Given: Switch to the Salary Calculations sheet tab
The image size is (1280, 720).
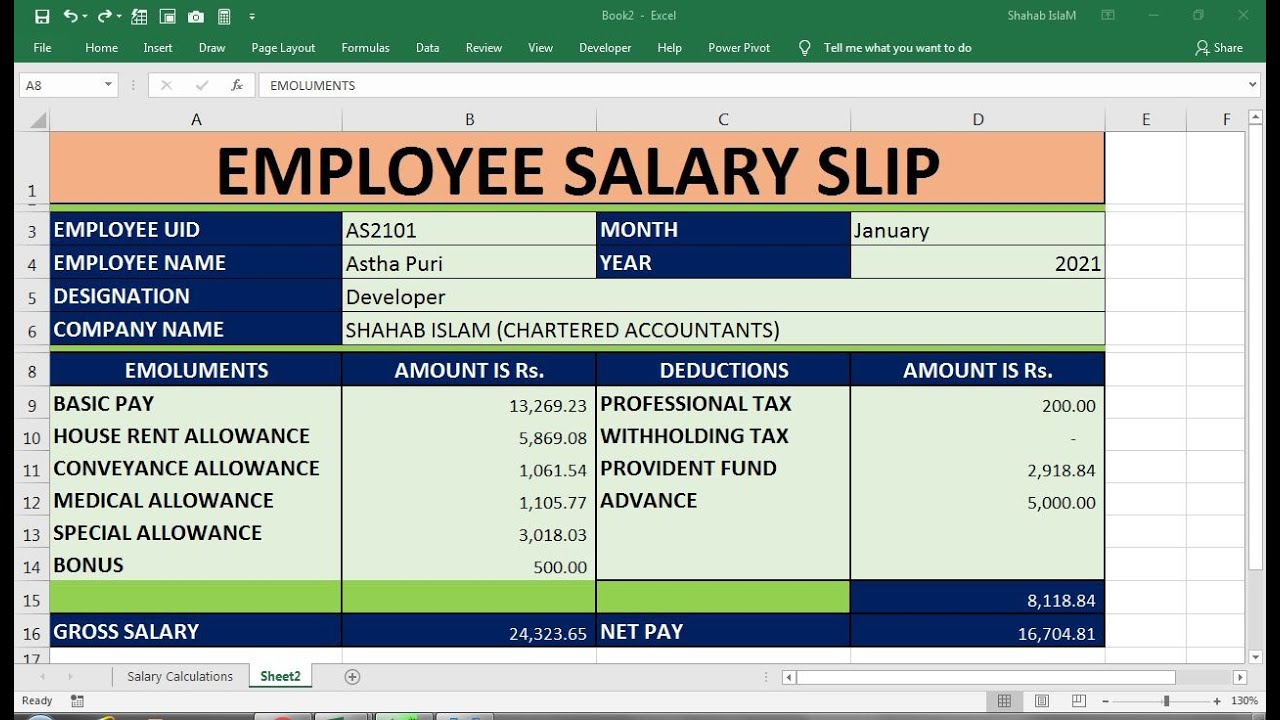Looking at the screenshot, I should (x=180, y=677).
